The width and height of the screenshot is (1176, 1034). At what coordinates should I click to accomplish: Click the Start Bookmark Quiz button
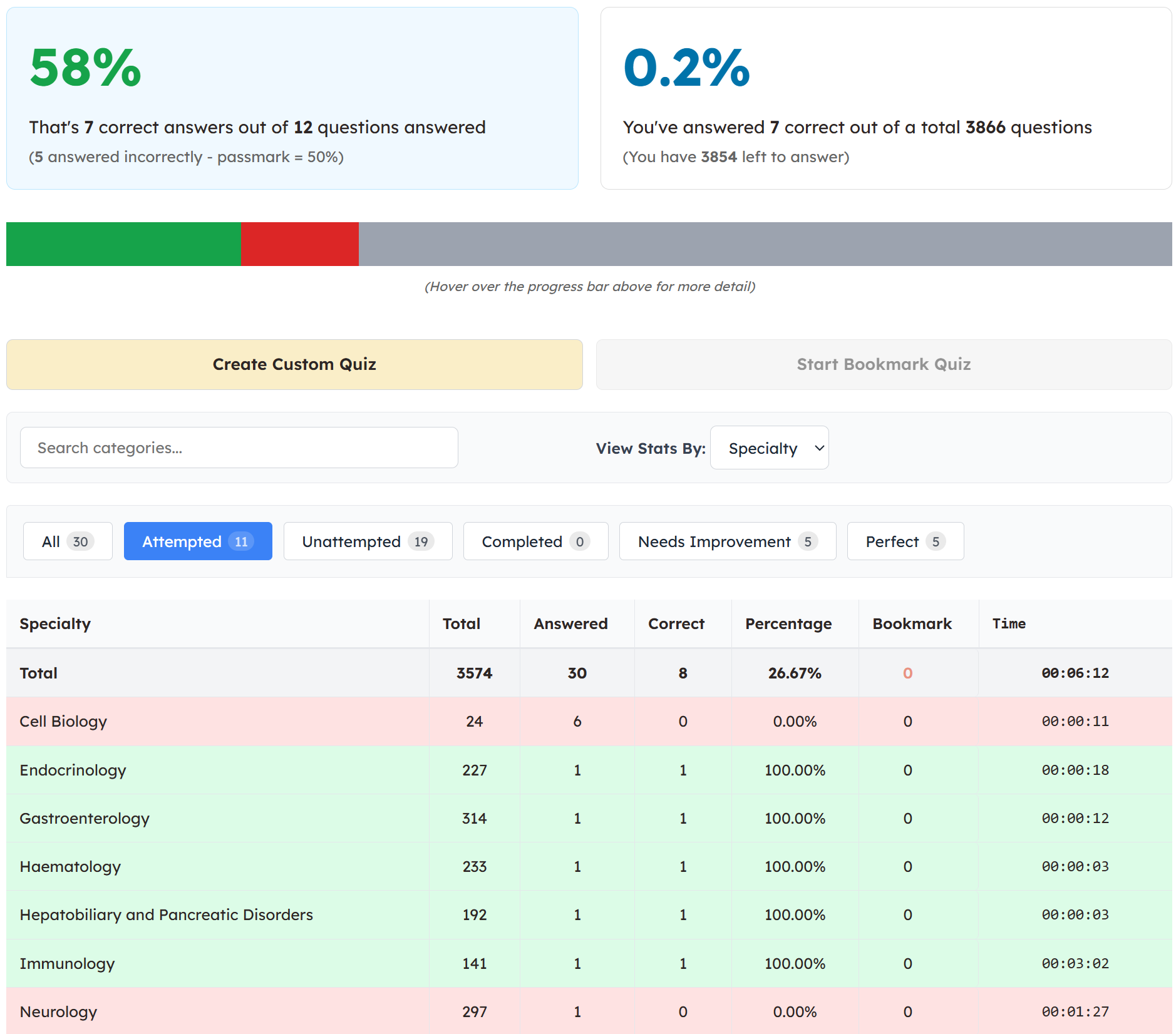(x=884, y=364)
